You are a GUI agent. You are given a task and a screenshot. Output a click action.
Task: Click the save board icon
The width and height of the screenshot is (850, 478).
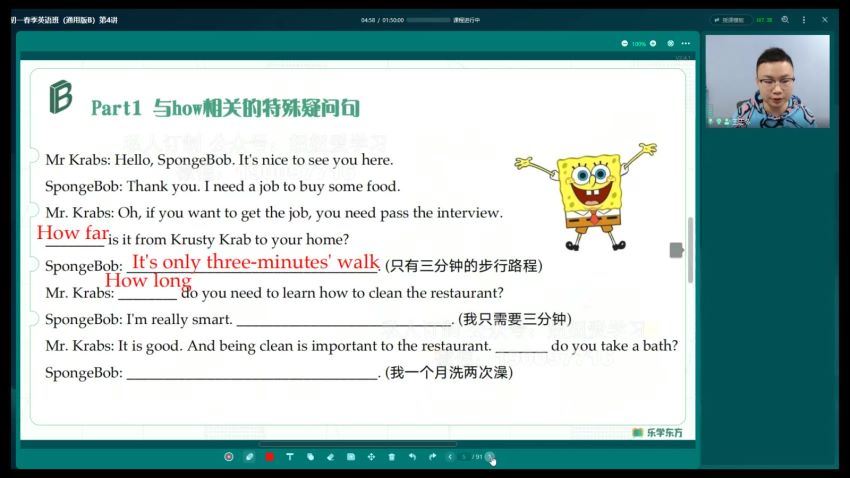[x=351, y=457]
